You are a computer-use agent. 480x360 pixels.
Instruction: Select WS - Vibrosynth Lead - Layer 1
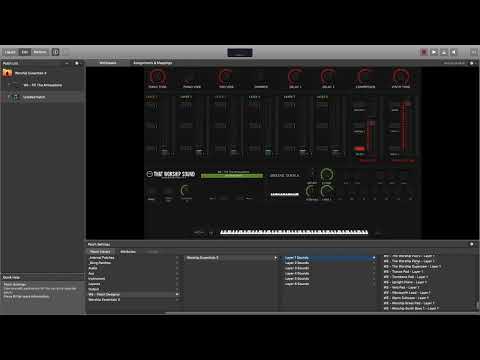407,293
